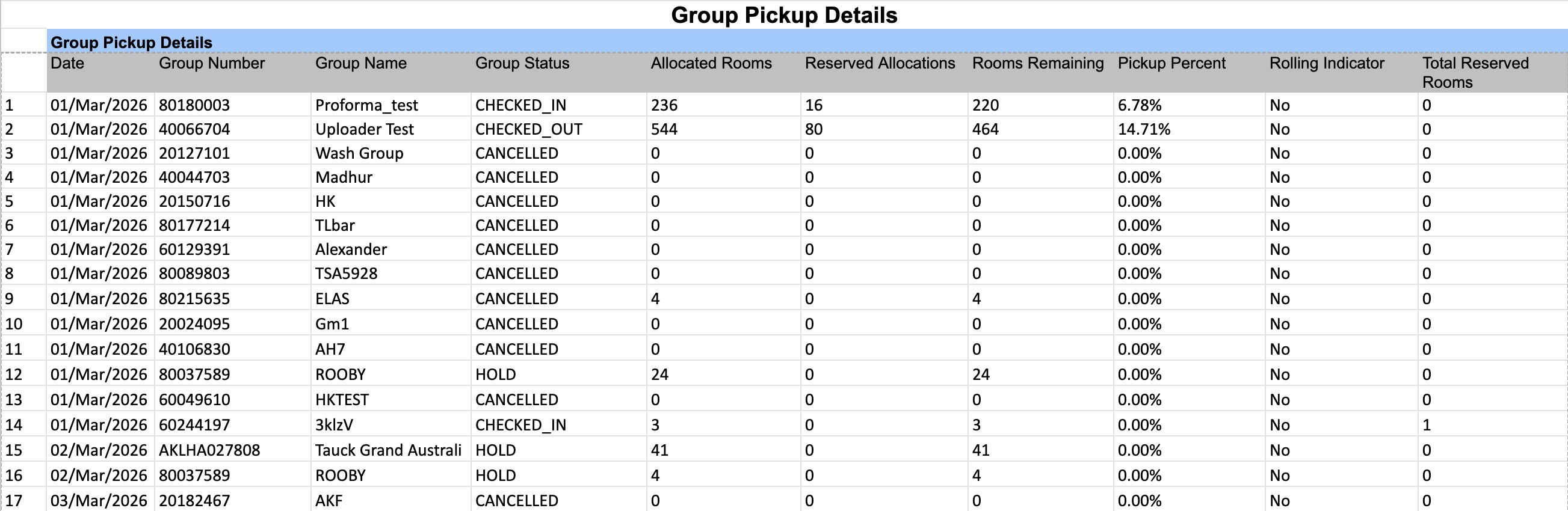The image size is (1568, 511).
Task: Select the Proforma_test group name cell
Action: [x=366, y=105]
